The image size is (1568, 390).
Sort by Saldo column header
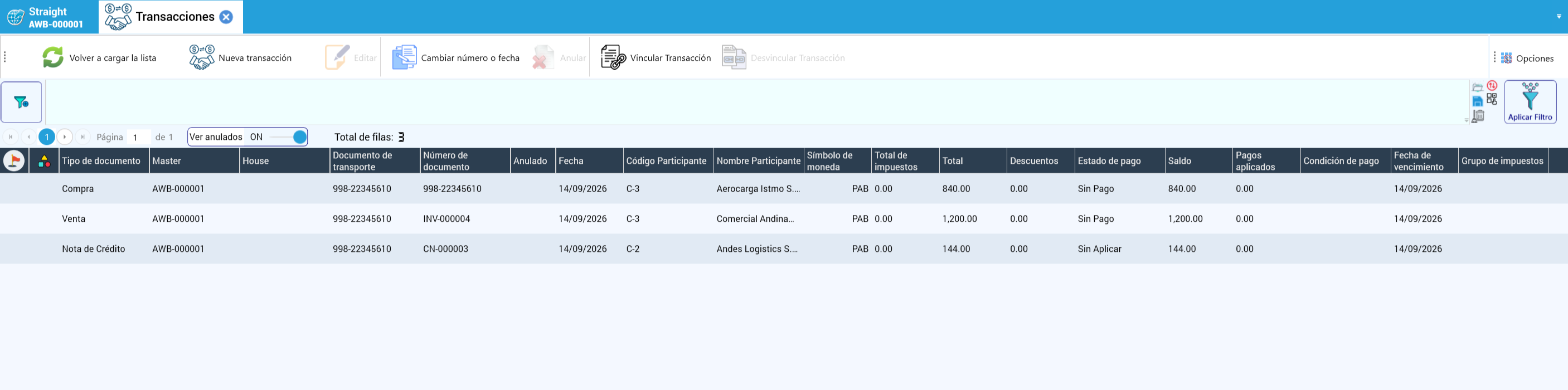(1198, 160)
